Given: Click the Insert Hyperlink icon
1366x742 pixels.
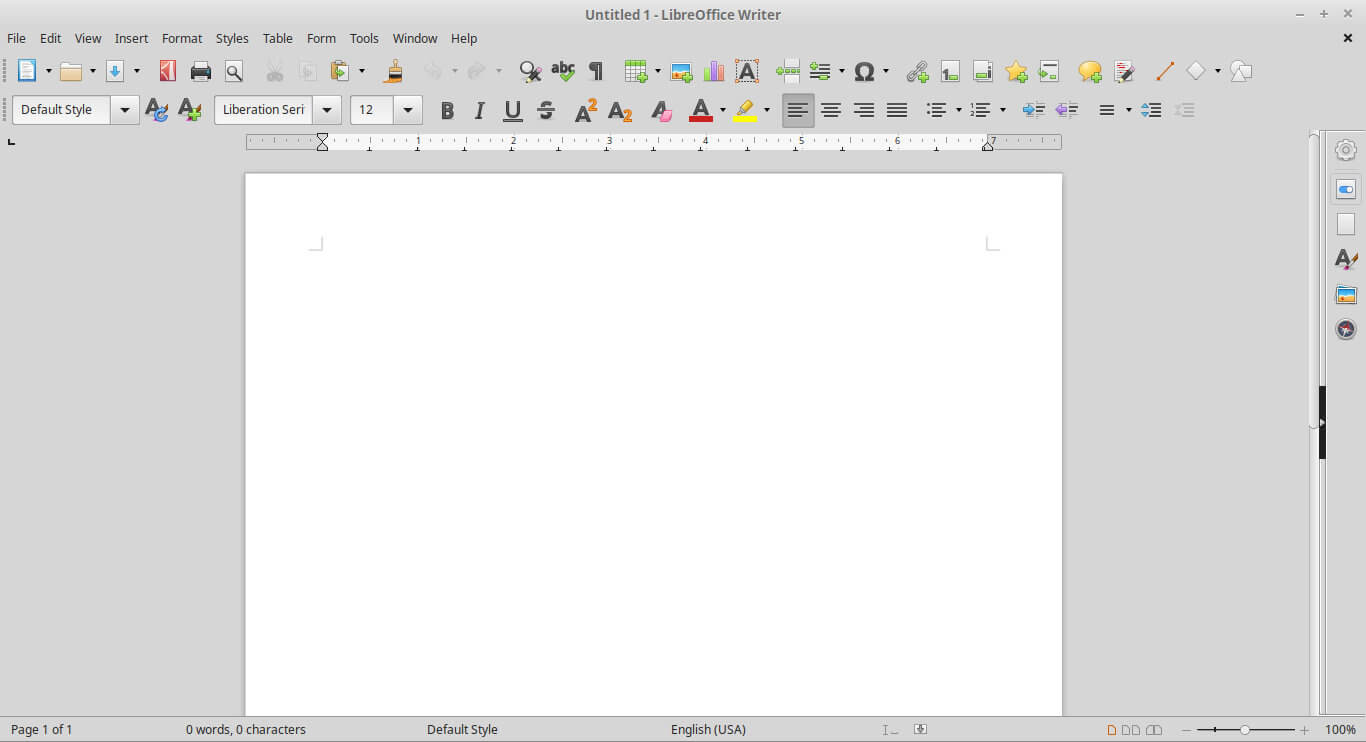Looking at the screenshot, I should click(917, 71).
